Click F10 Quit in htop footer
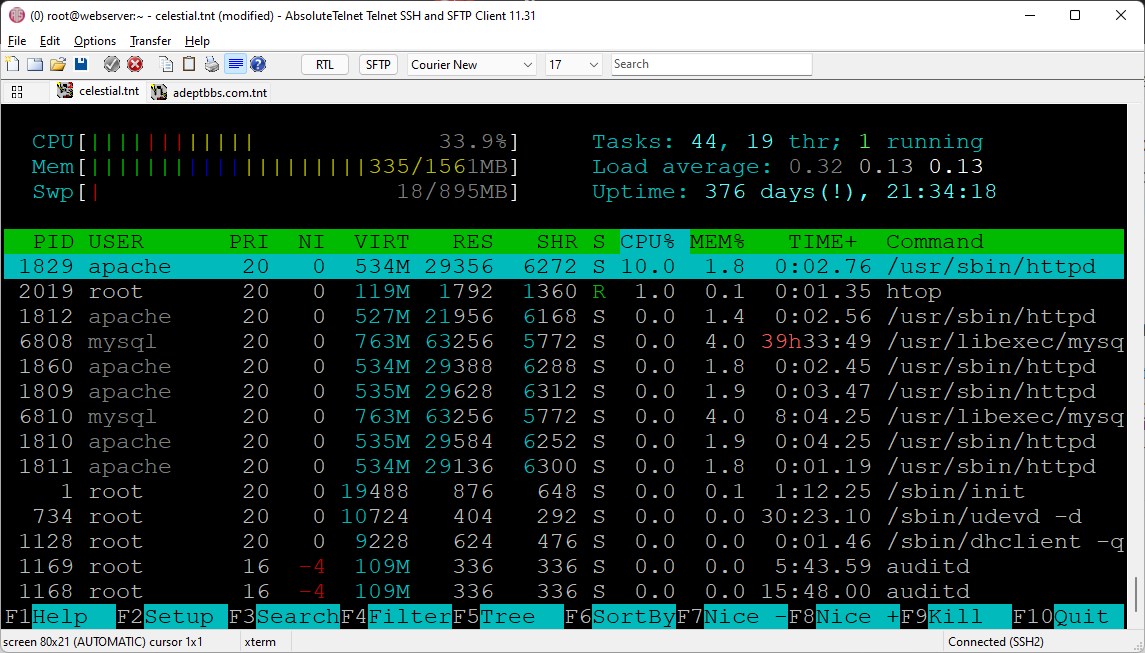Screen dimensions: 1145x653 pos(1068,616)
